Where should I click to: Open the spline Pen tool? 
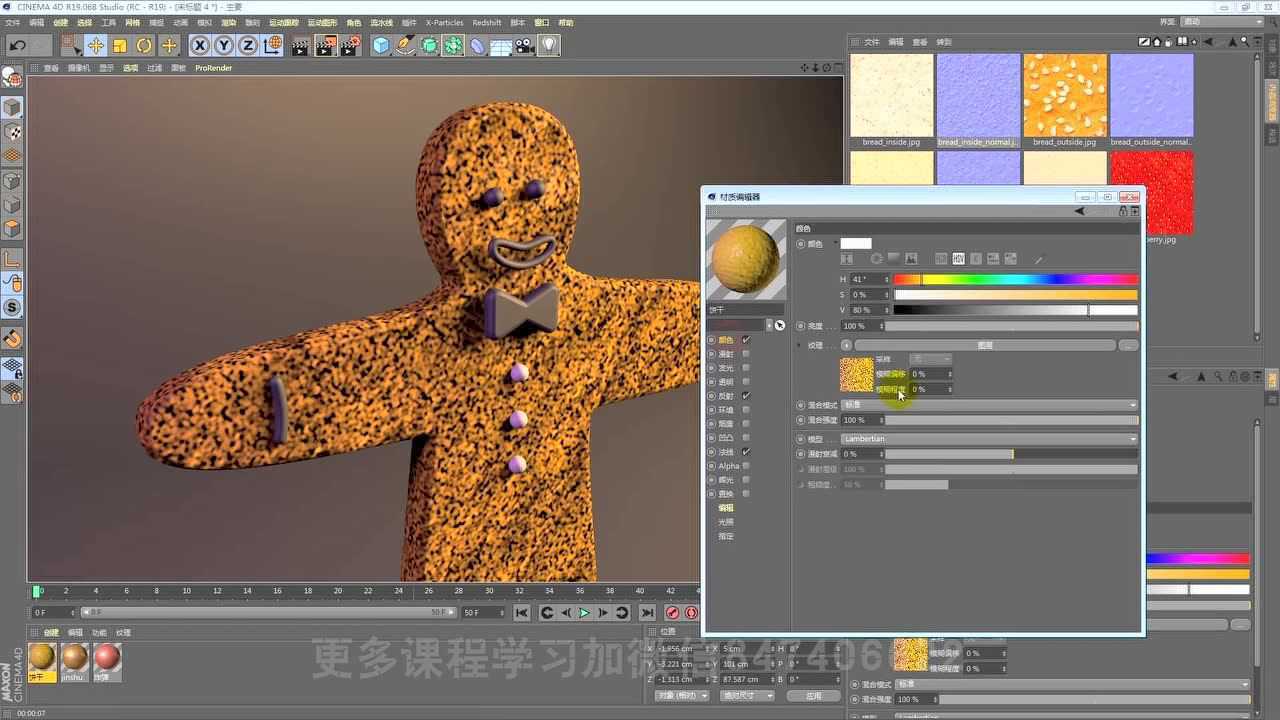point(405,45)
